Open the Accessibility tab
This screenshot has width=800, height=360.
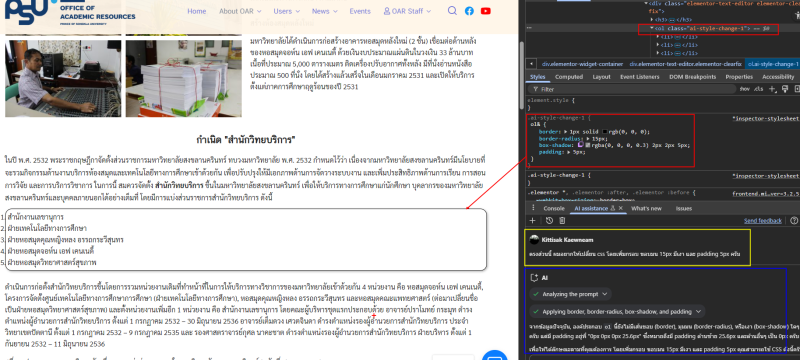coord(778,77)
